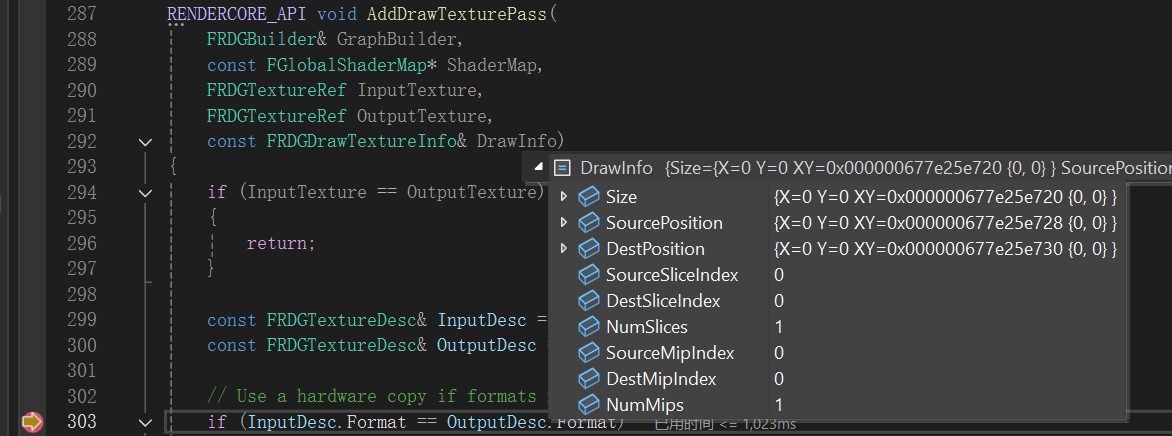
Task: Click the Size field cube icon
Action: point(589,197)
